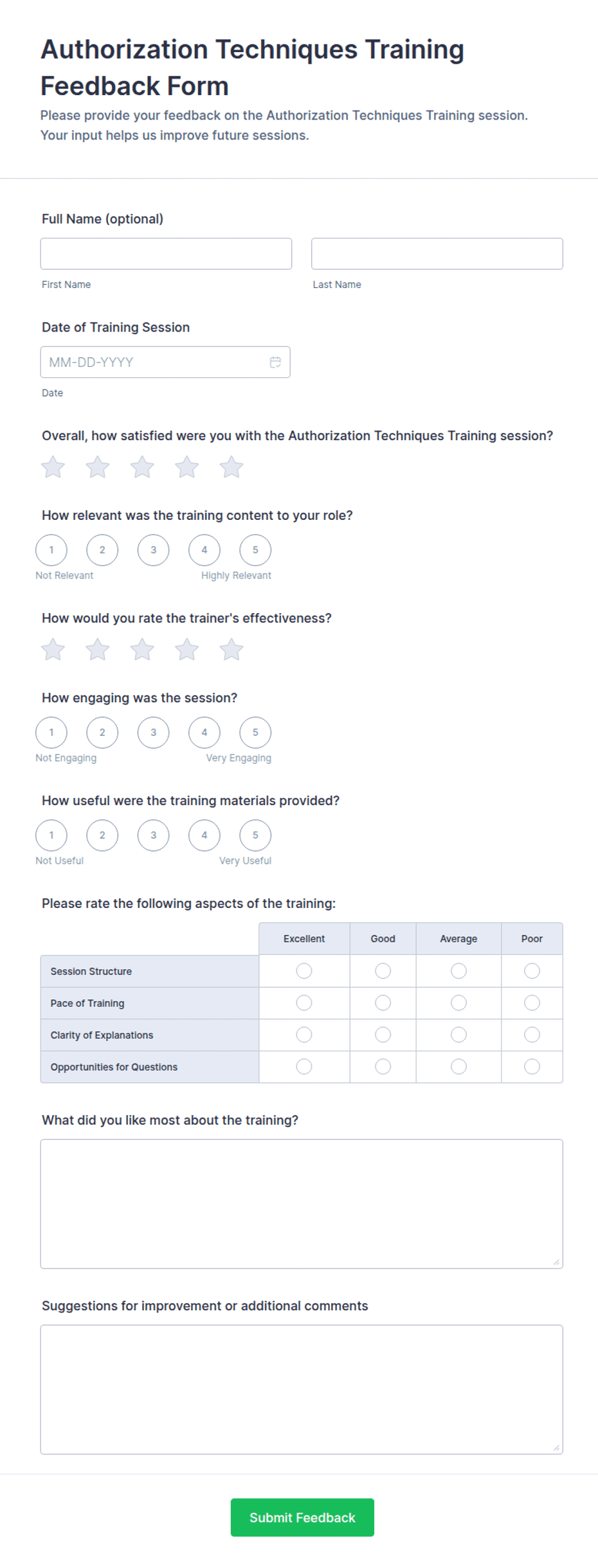Pick 1 Not Useful for training materials
Viewport: 598px width, 1568px height.
(x=51, y=835)
